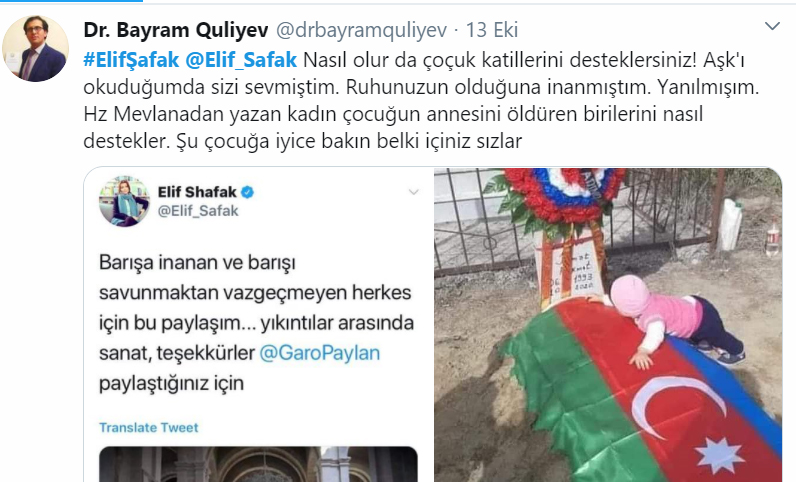This screenshot has height=482, width=796.
Task: Click the grey @Elif_Safak handle under the name
Action: click(x=198, y=211)
